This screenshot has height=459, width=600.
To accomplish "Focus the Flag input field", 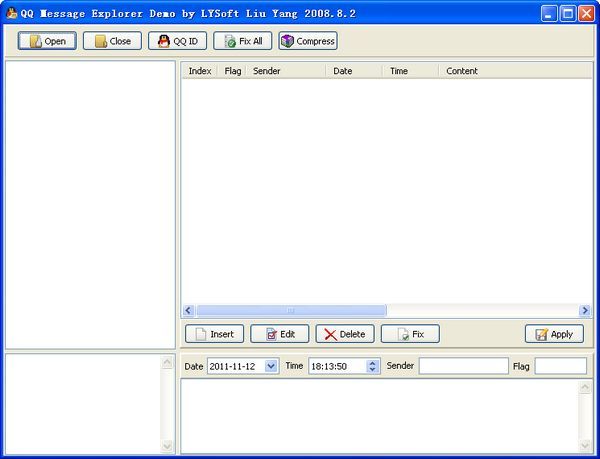I will (x=561, y=366).
